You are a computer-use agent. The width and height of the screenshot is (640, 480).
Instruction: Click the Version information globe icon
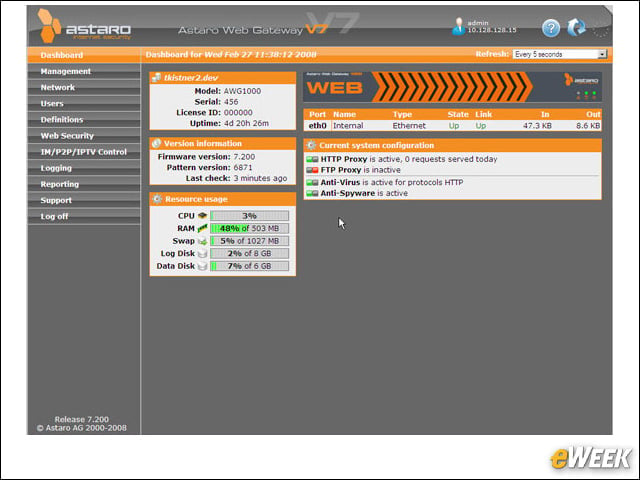156,143
